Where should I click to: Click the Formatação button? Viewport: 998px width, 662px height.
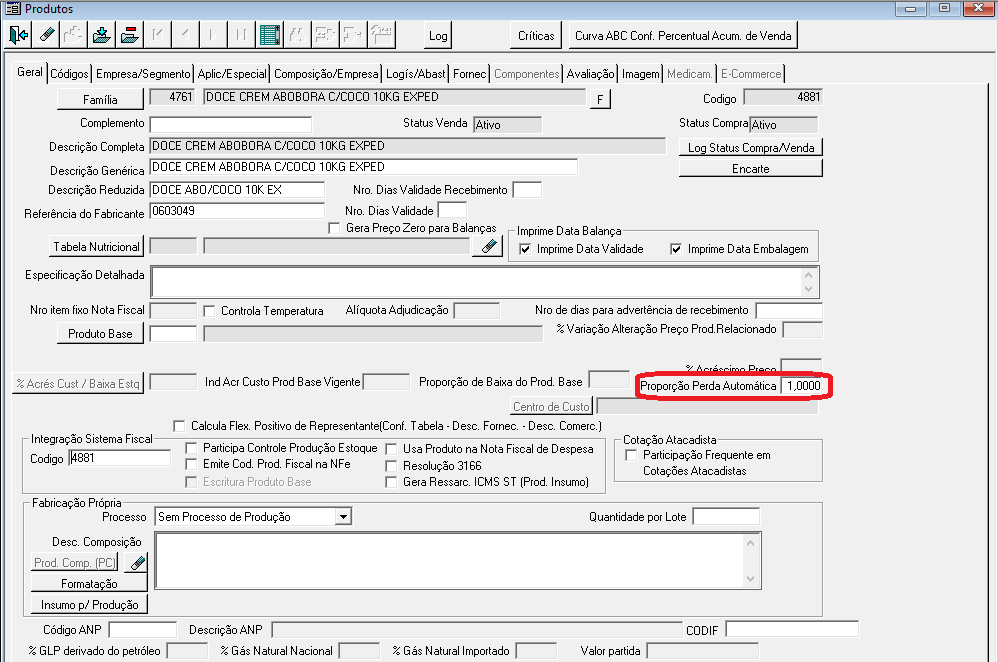pos(89,583)
